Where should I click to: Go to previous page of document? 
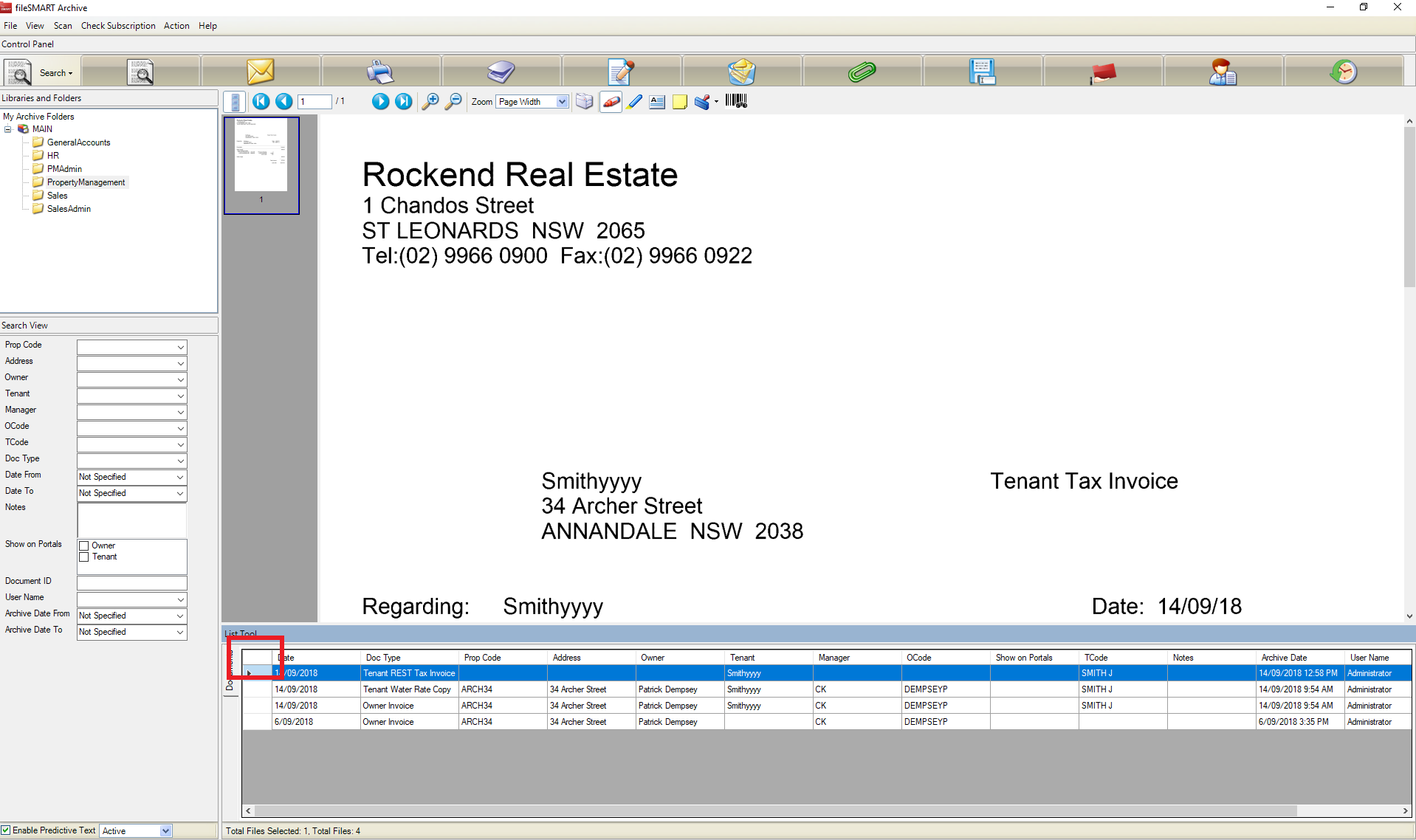tap(284, 102)
